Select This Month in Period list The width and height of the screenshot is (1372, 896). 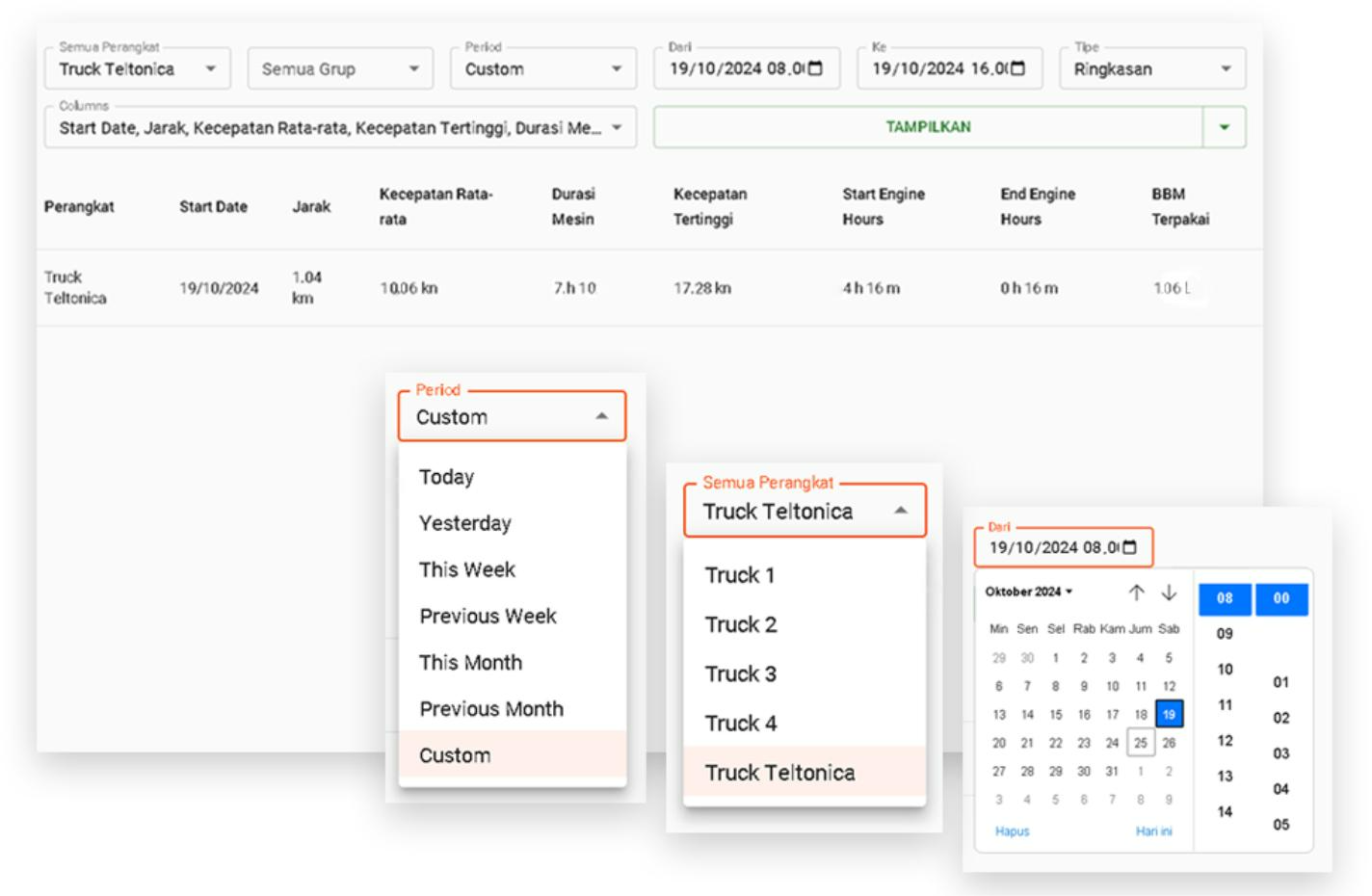click(x=470, y=662)
